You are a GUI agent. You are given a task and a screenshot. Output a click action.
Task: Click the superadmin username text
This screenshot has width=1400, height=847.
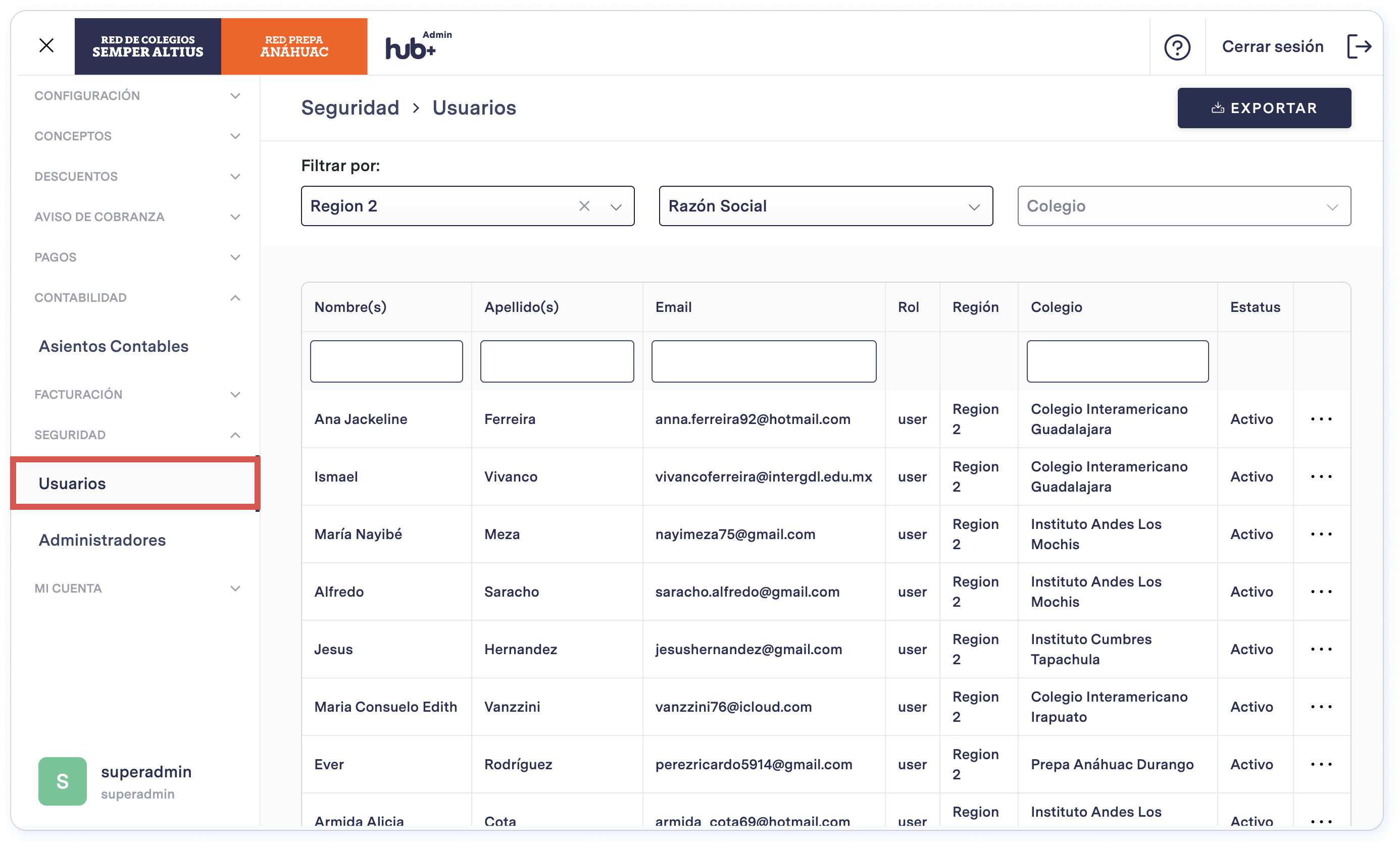(146, 771)
